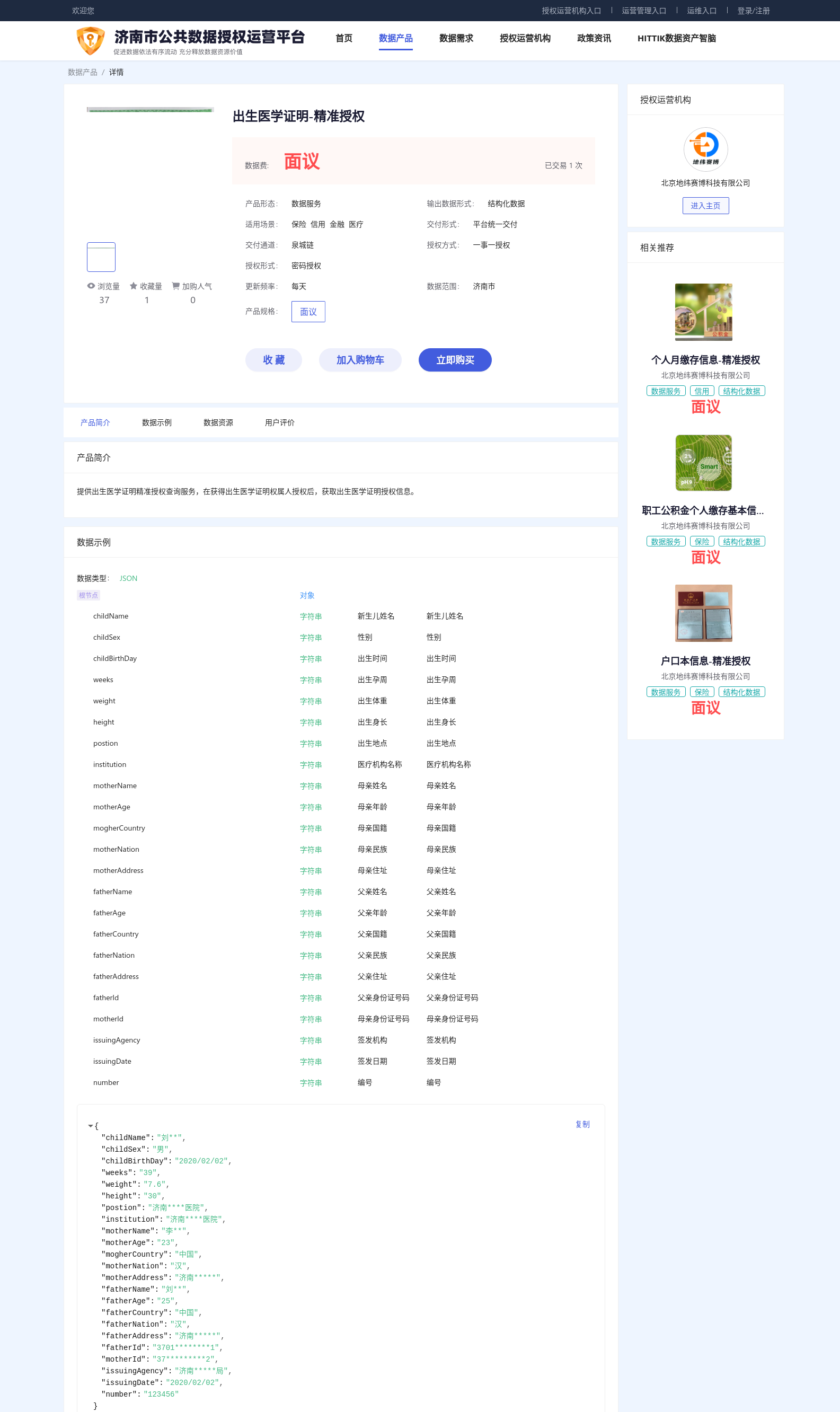Open the 运维入口 top link
This screenshot has width=840, height=1412.
click(701, 11)
